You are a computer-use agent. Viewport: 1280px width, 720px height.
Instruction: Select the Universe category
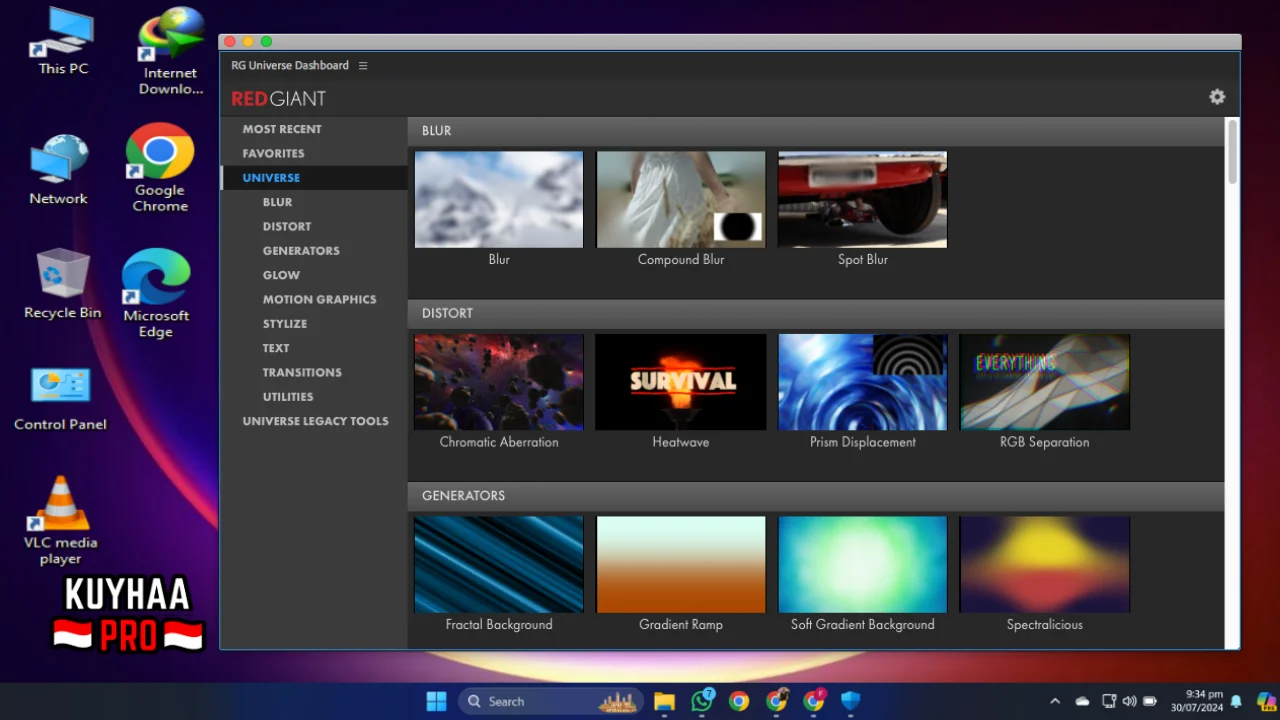click(x=271, y=178)
